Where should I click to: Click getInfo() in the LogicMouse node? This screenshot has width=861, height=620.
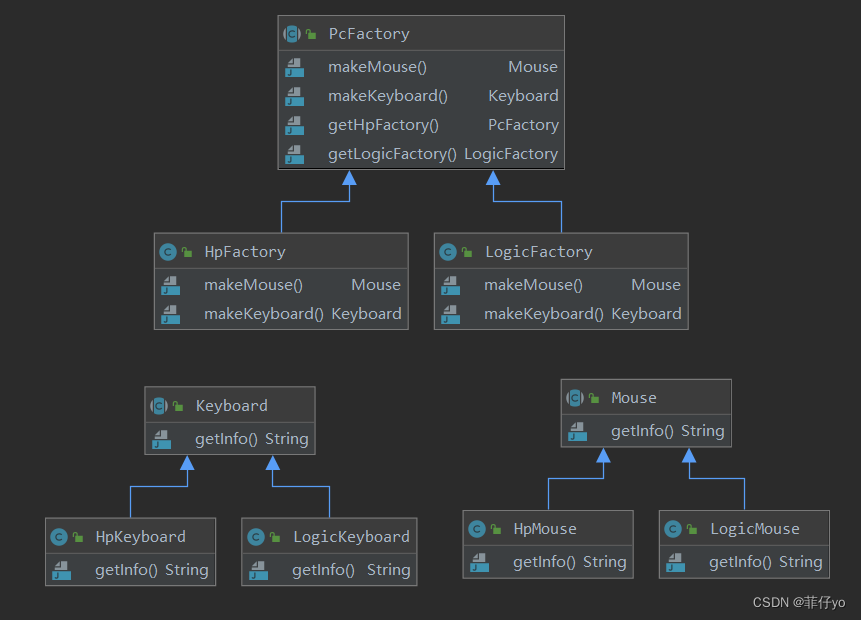[740, 562]
